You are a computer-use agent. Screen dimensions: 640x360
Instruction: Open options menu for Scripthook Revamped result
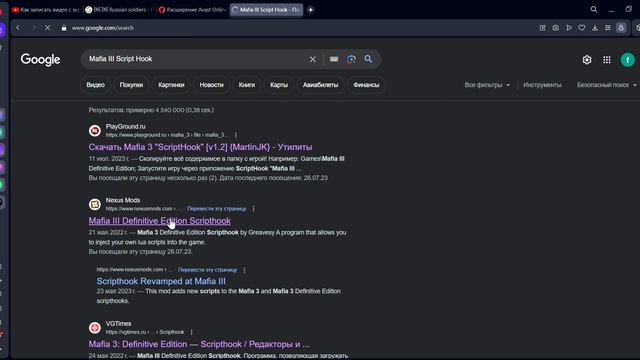(244, 270)
